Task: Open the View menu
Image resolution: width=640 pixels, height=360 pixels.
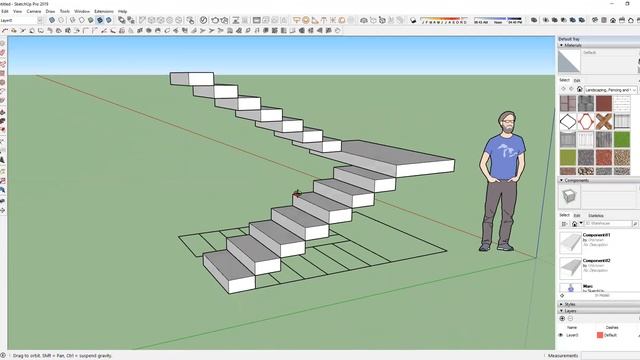Action: tap(17, 11)
